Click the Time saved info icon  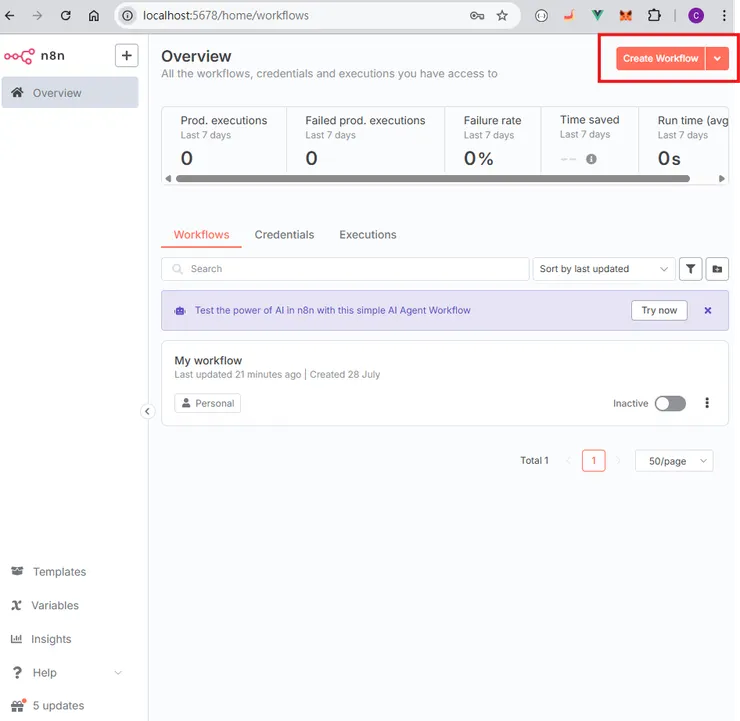pyautogui.click(x=591, y=159)
